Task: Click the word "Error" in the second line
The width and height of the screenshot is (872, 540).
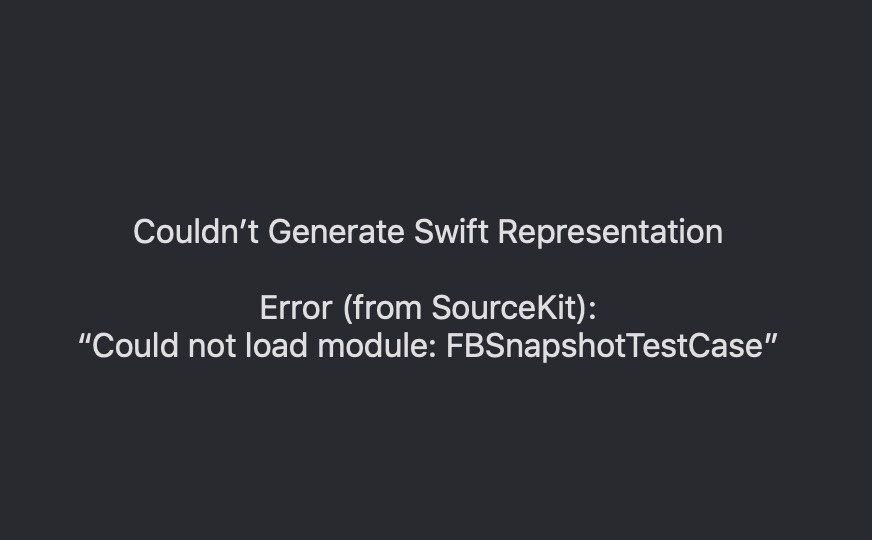Action: point(296,308)
